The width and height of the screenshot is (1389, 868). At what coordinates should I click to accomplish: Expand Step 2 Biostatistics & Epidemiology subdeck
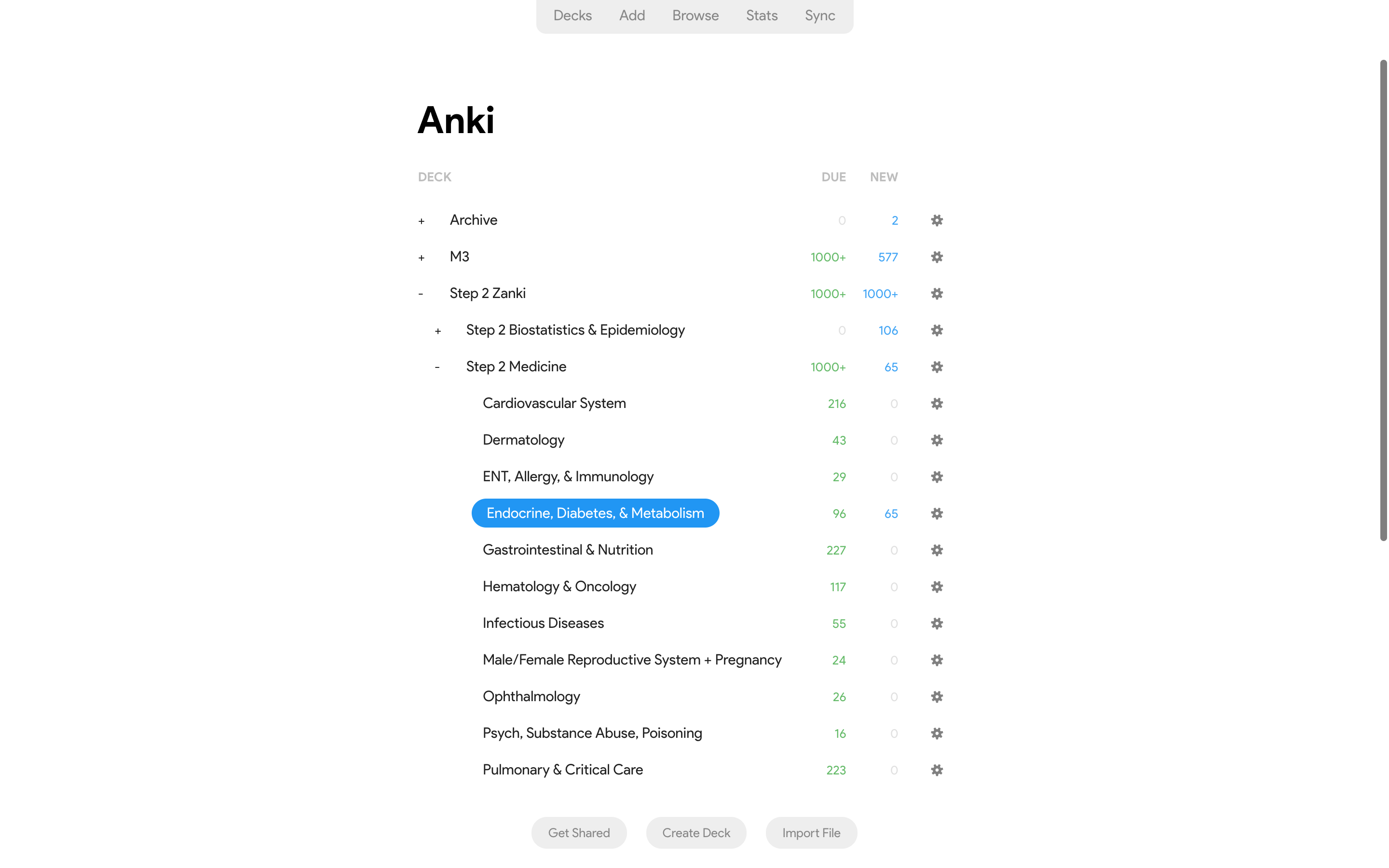[438, 331]
